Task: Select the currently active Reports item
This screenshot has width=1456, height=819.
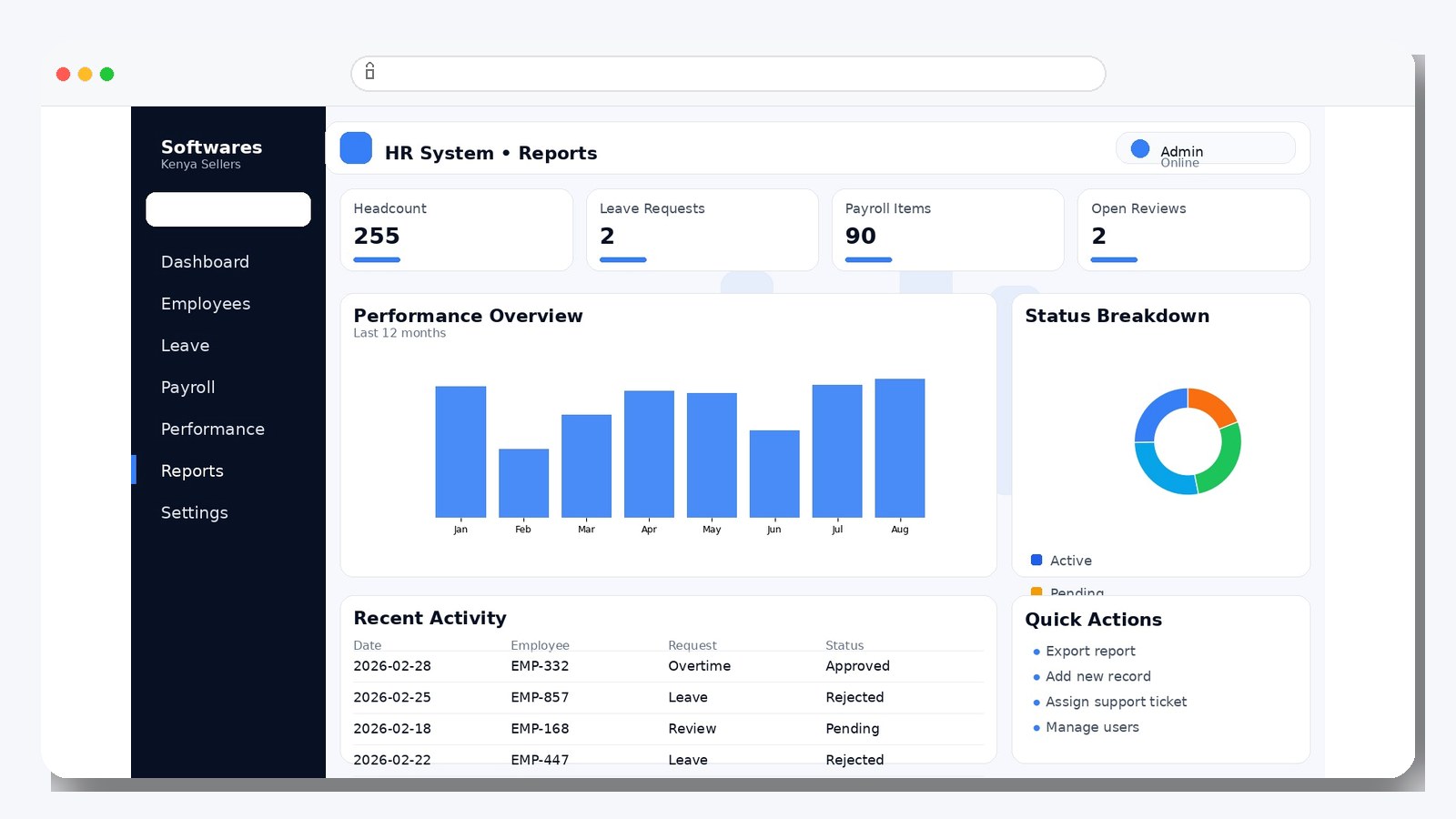Action: pyautogui.click(x=192, y=470)
